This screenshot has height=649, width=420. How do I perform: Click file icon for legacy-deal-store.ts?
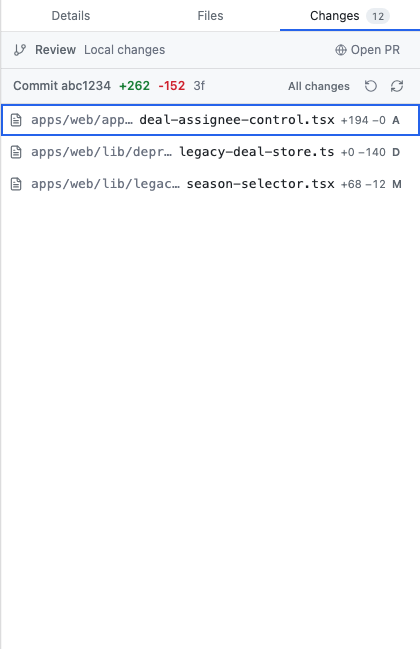coord(16,152)
